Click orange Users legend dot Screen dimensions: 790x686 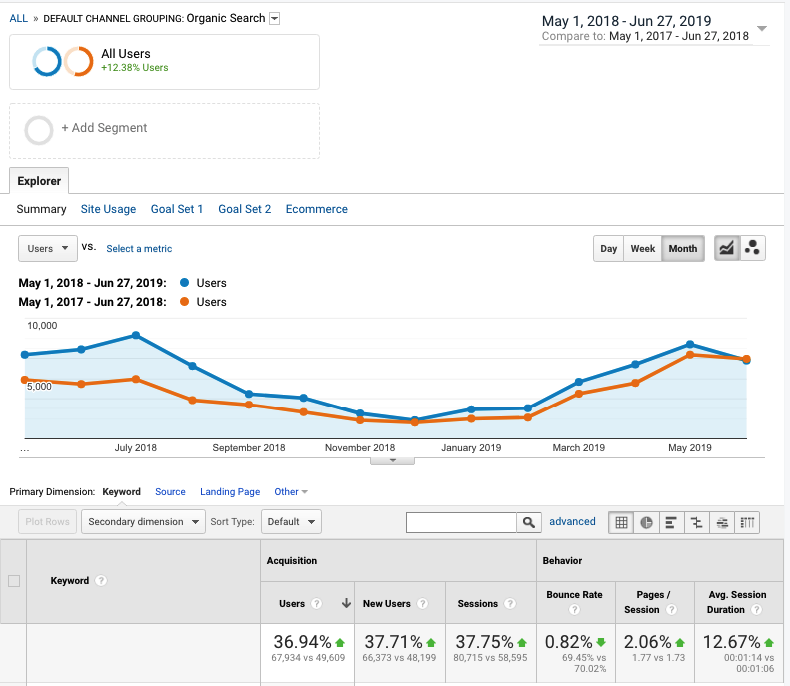pyautogui.click(x=184, y=302)
